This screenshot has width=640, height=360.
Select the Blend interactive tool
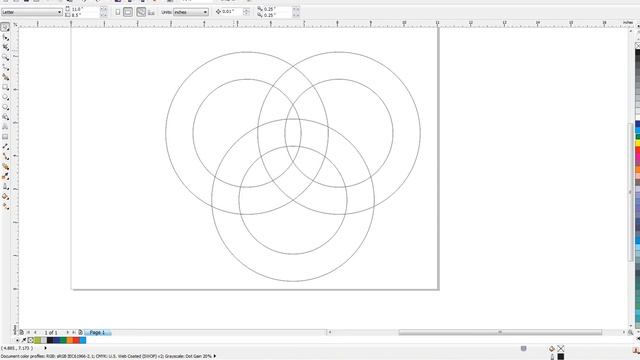click(x=5, y=166)
